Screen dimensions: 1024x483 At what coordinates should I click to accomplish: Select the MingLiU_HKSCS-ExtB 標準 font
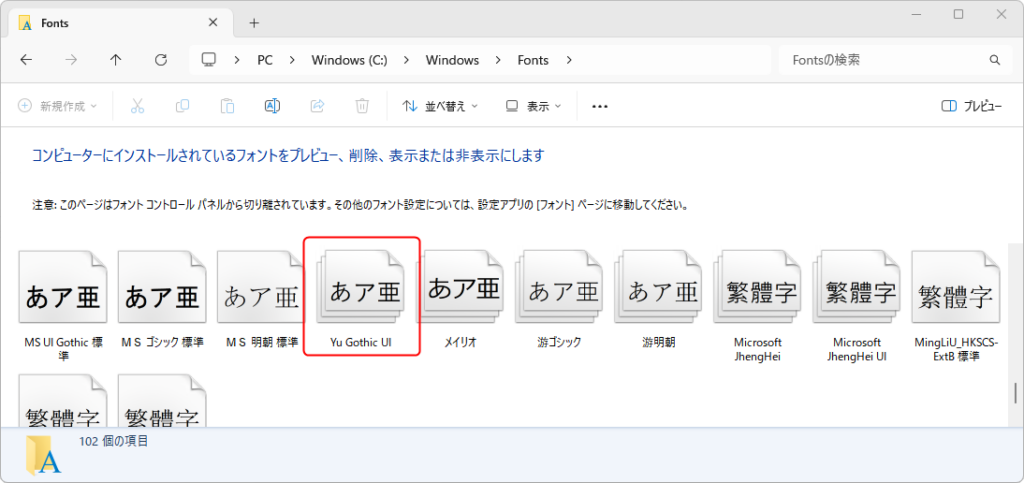(x=957, y=305)
